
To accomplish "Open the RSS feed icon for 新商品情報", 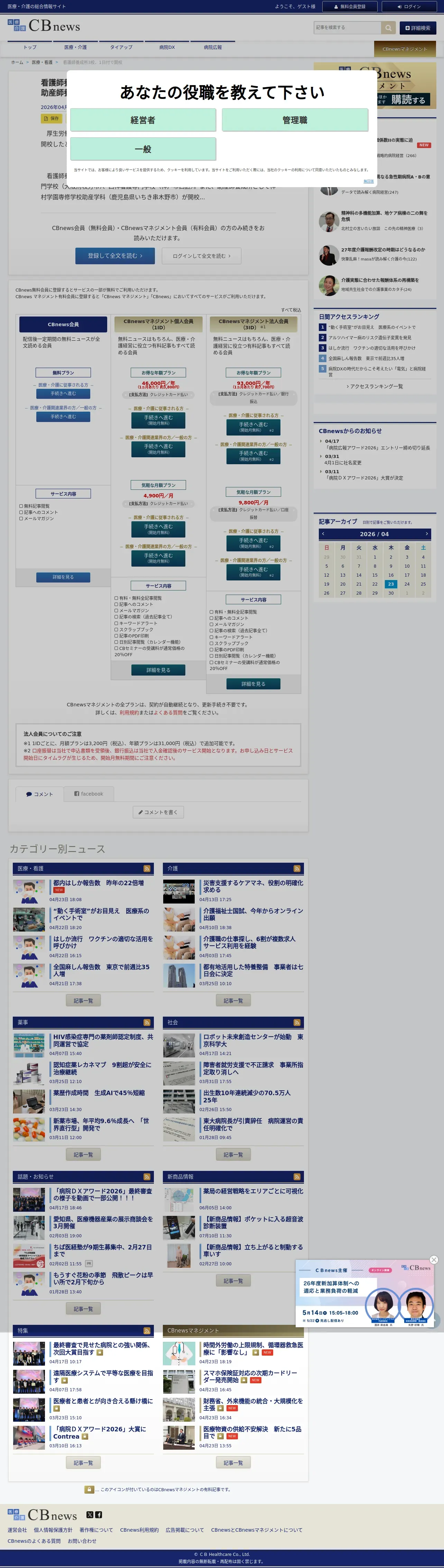I will coord(297,1177).
